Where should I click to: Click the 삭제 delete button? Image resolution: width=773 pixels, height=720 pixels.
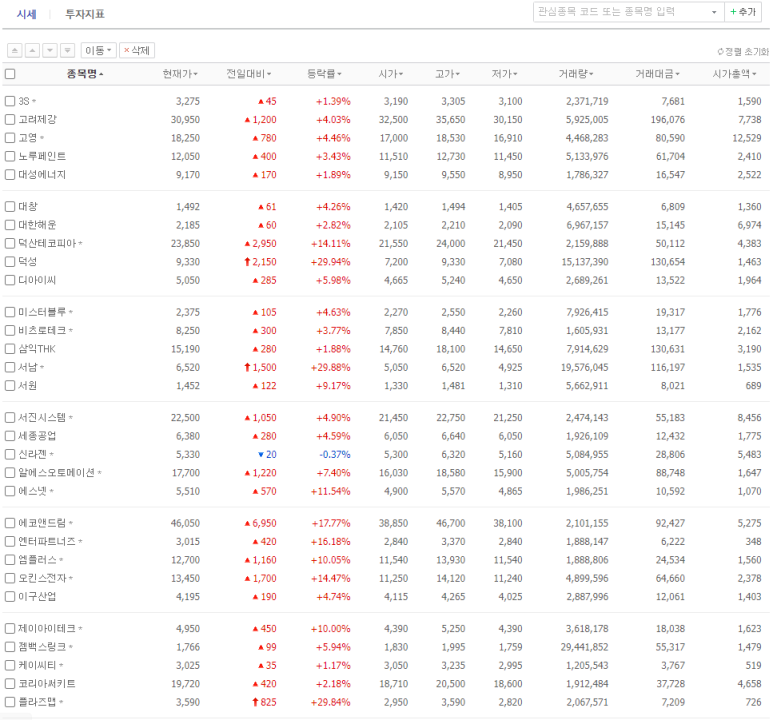click(x=137, y=50)
